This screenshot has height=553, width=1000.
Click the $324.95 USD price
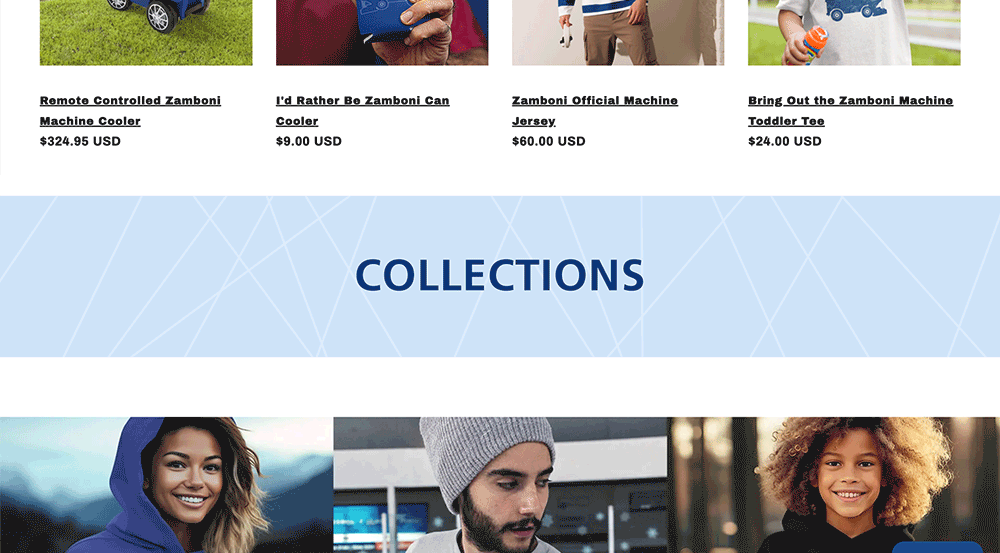pos(80,141)
